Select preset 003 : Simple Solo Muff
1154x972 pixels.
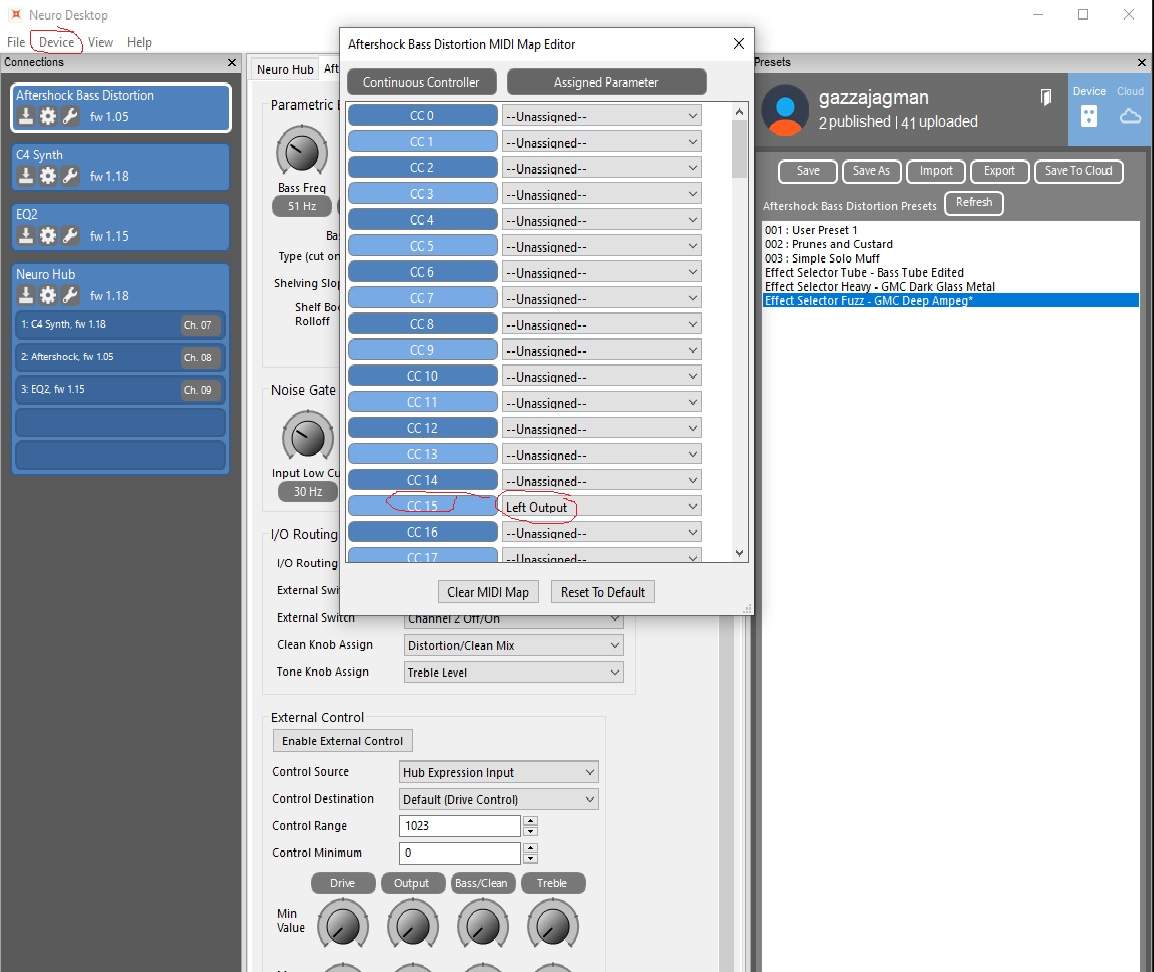tap(822, 258)
